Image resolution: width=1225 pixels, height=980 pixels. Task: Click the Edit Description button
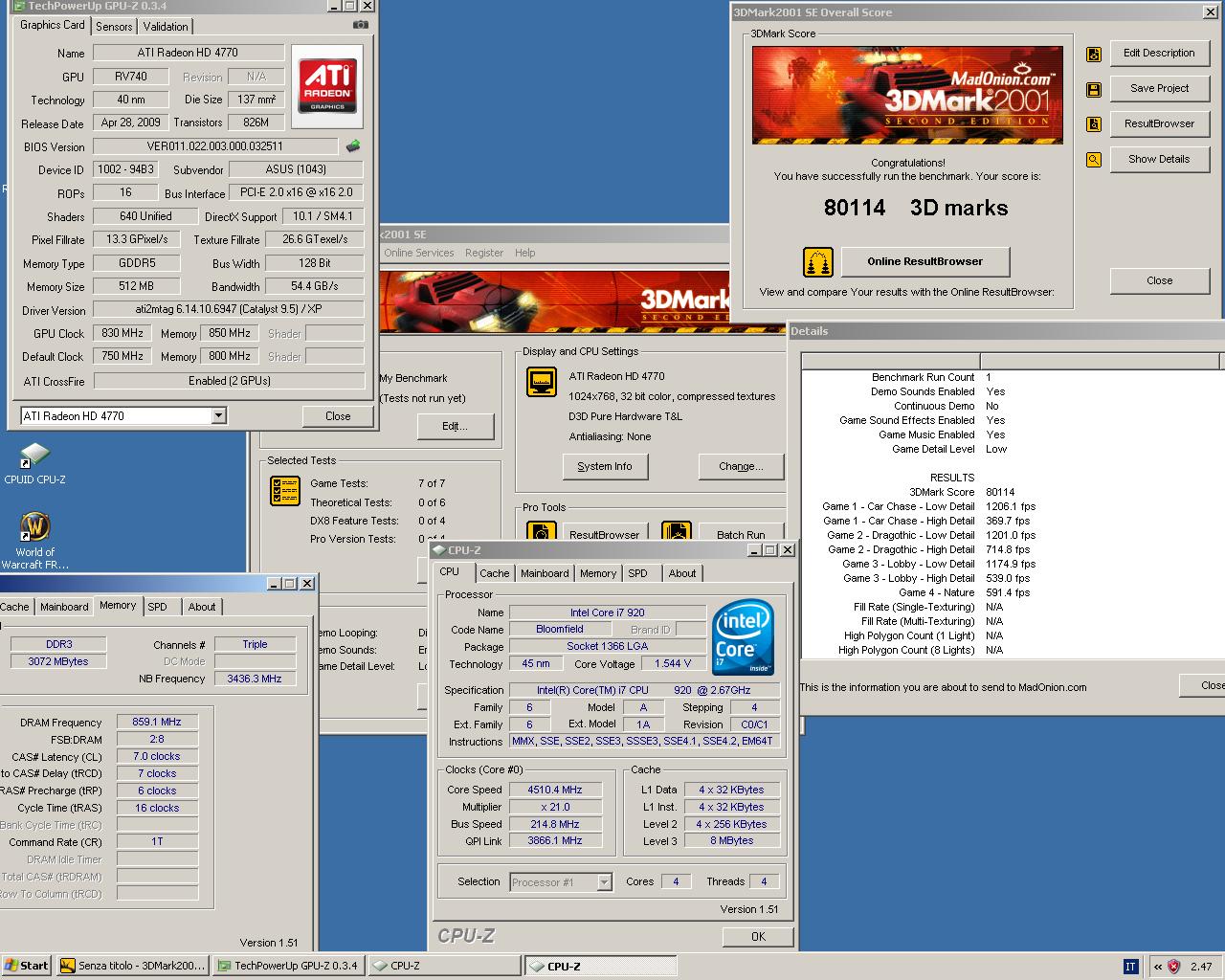point(1159,53)
